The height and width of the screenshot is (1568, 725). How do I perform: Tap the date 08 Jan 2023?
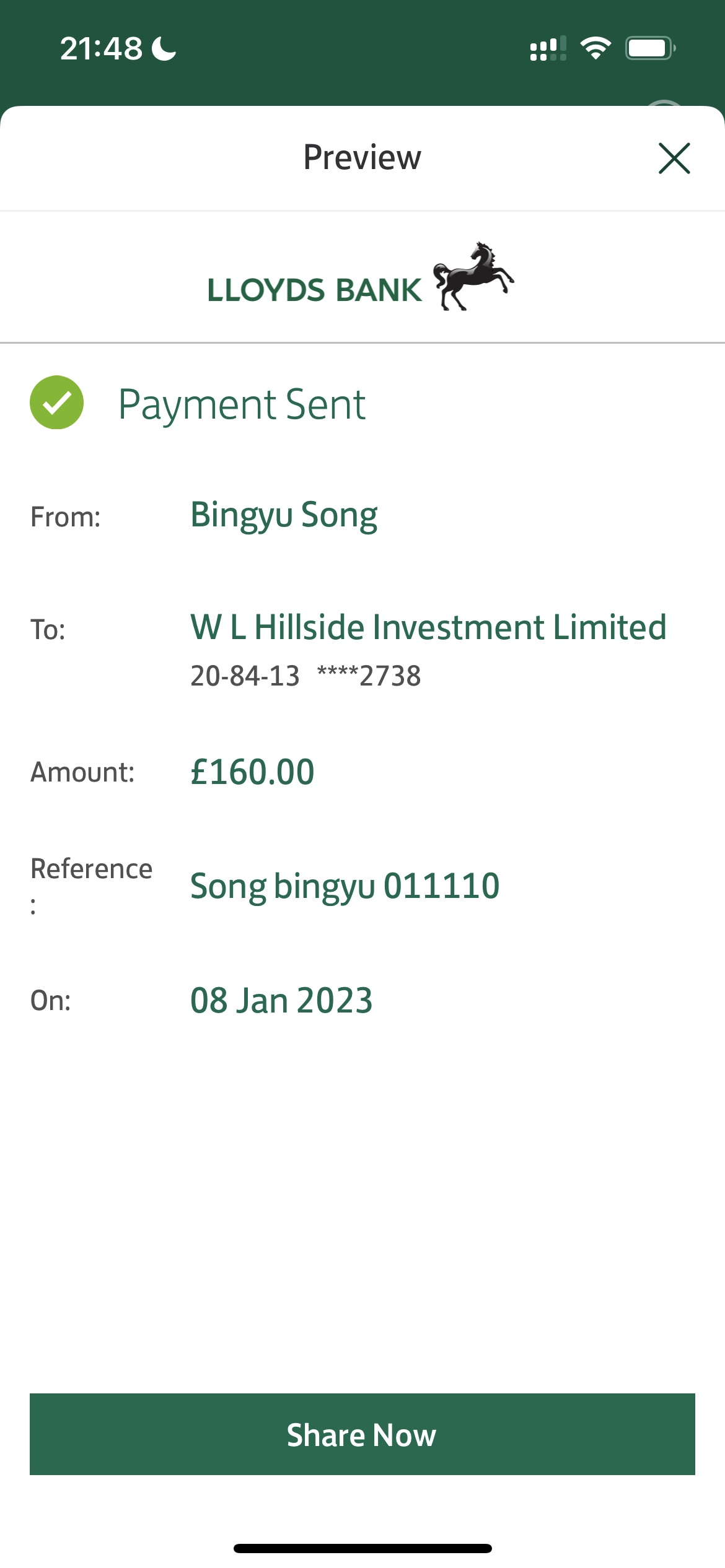tap(281, 1000)
